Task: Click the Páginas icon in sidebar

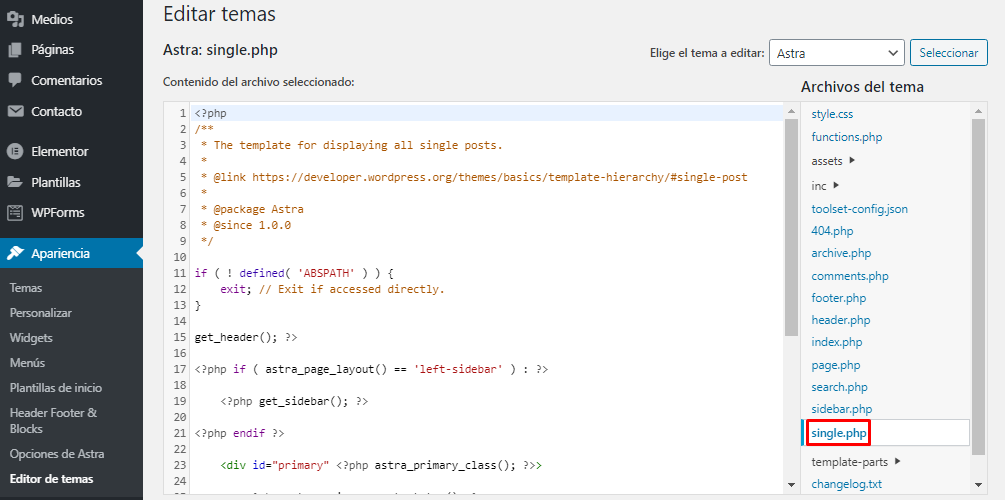Action: click(15, 50)
